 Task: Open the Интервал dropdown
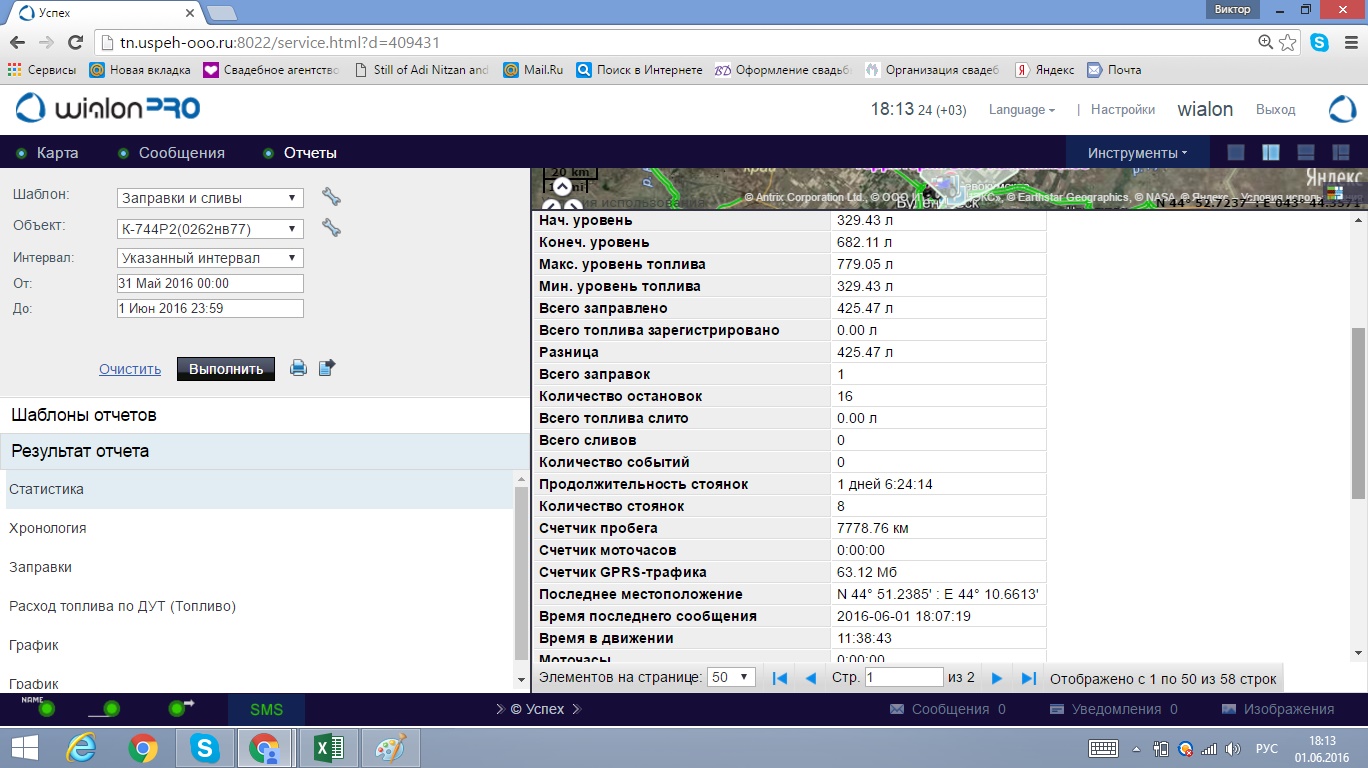point(210,258)
